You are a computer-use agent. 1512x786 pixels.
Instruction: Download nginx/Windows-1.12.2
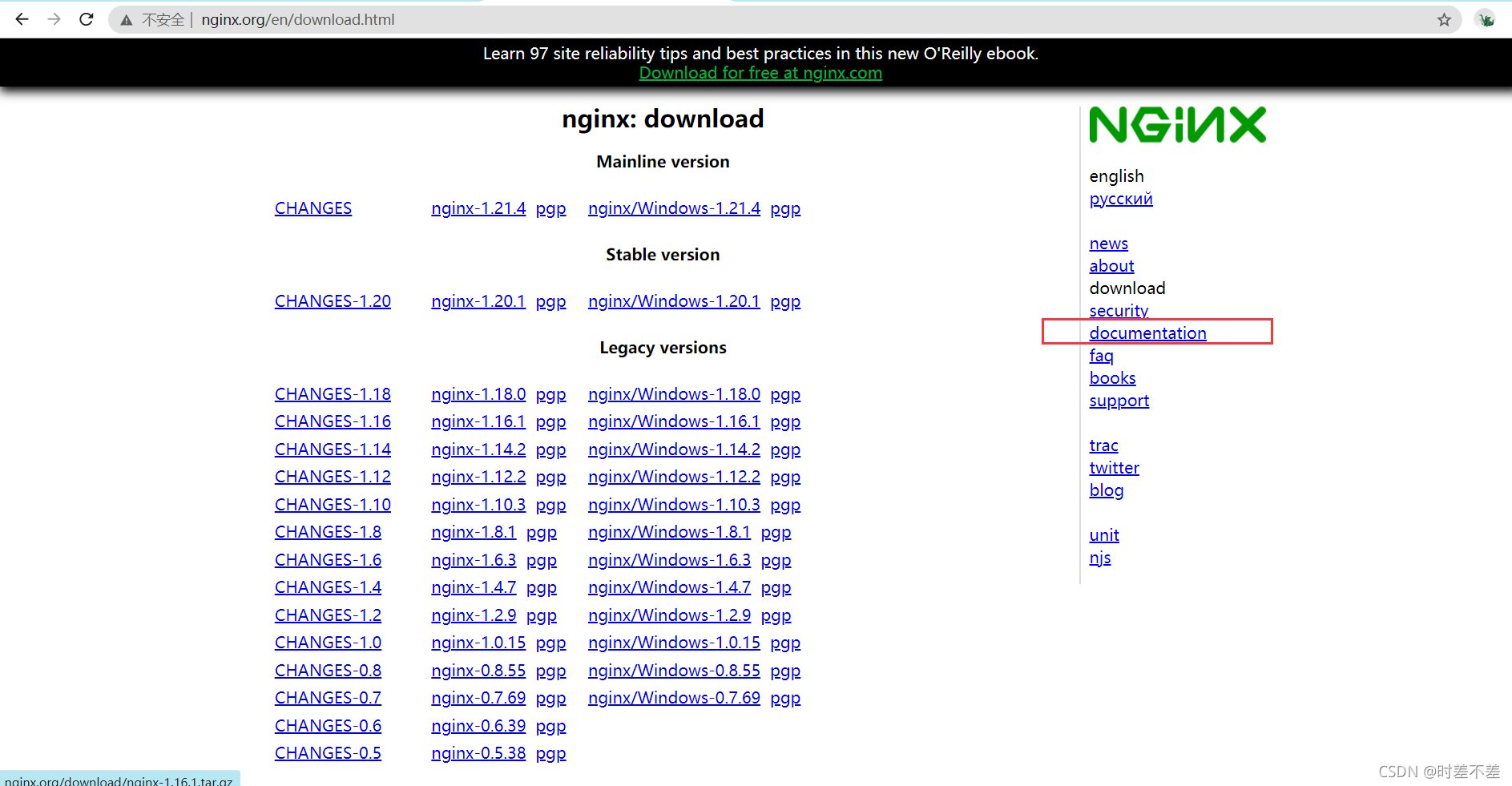tap(674, 477)
